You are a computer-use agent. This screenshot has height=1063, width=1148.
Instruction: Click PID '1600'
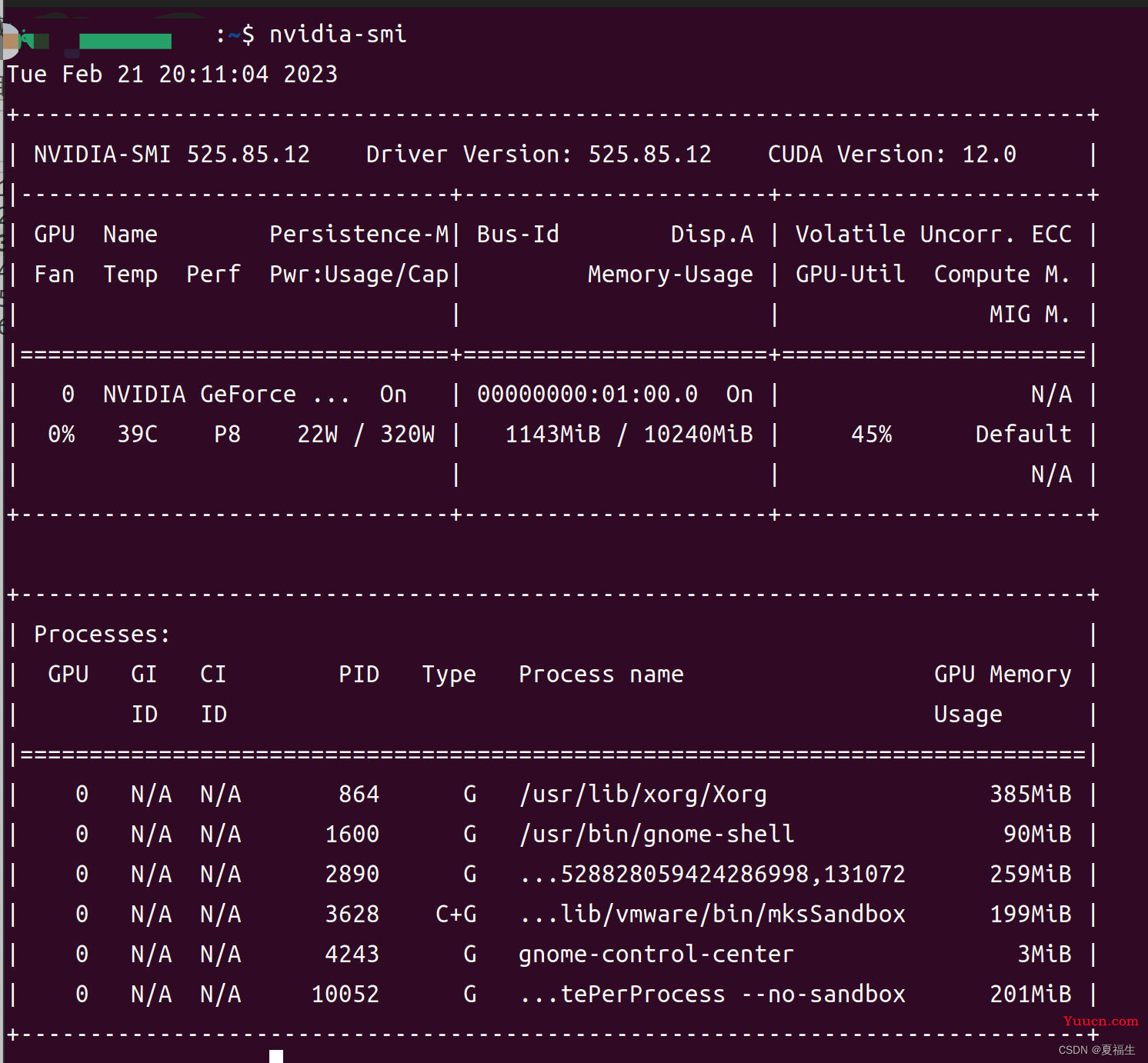coord(352,834)
